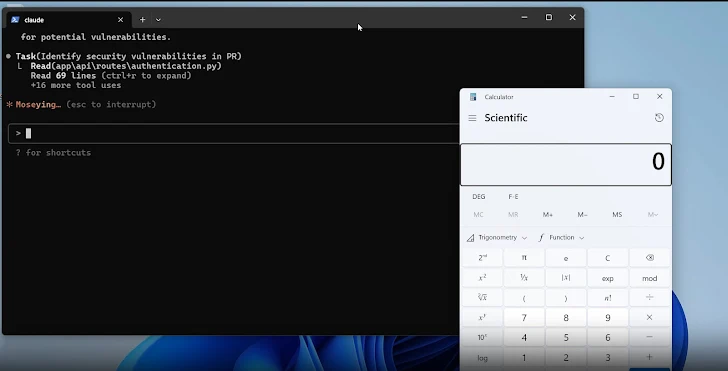This screenshot has height=371, width=728.
Task: Expand the Trigonometry dropdown
Action: click(x=497, y=237)
